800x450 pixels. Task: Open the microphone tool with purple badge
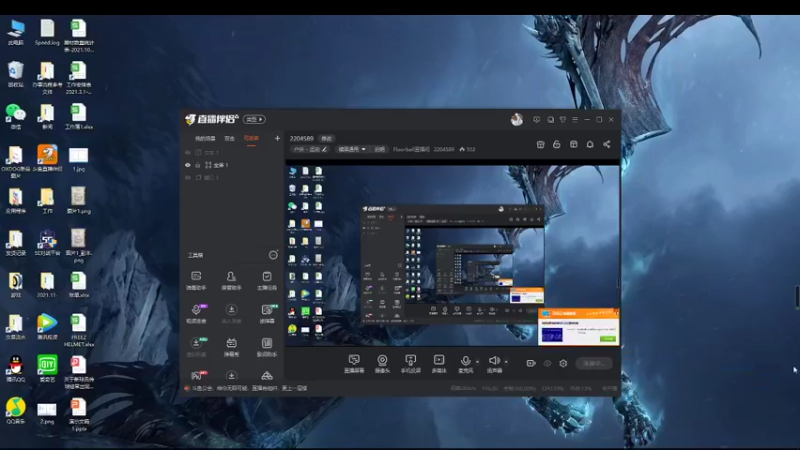(x=196, y=314)
